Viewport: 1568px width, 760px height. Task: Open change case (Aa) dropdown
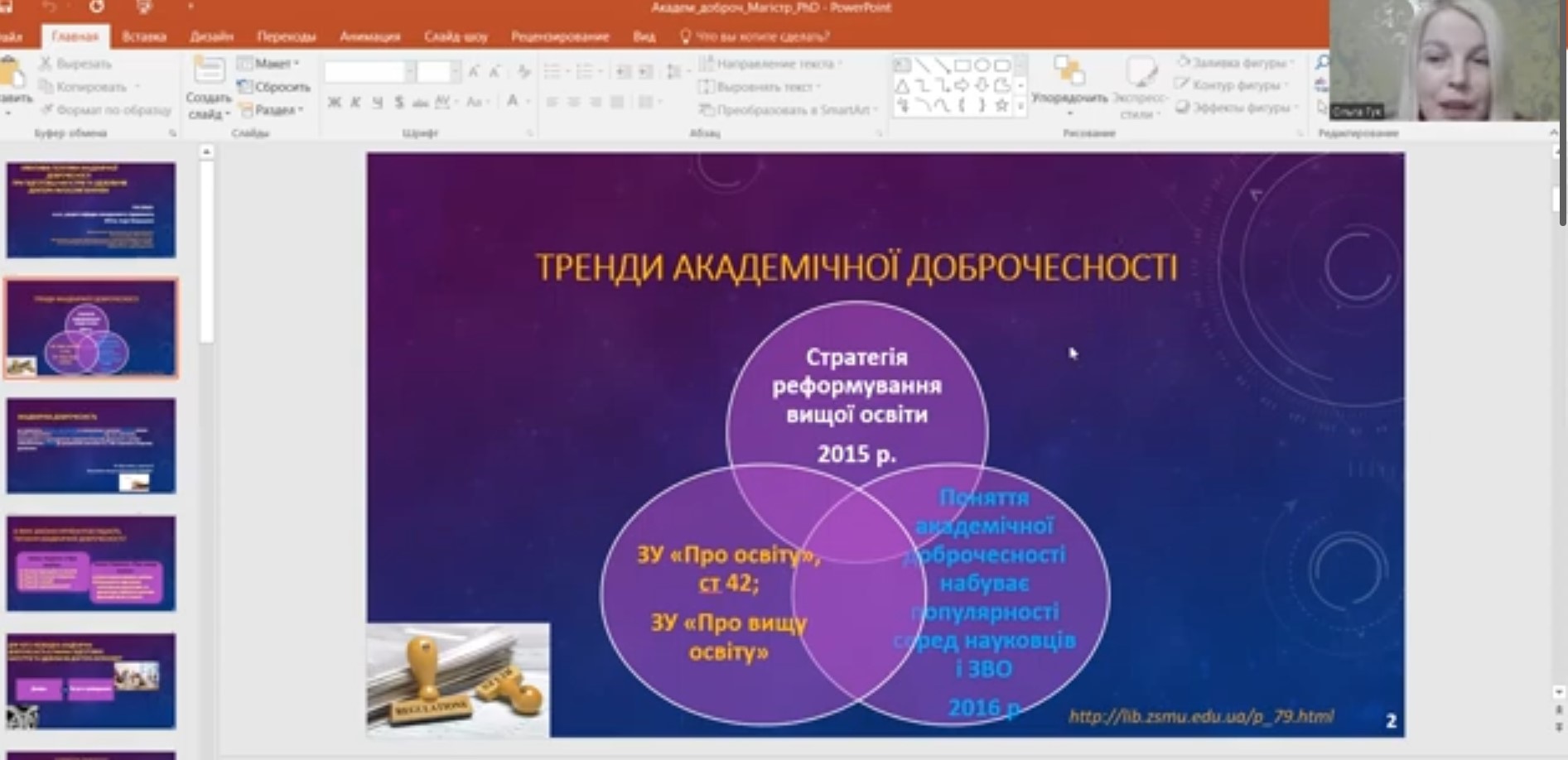477,102
